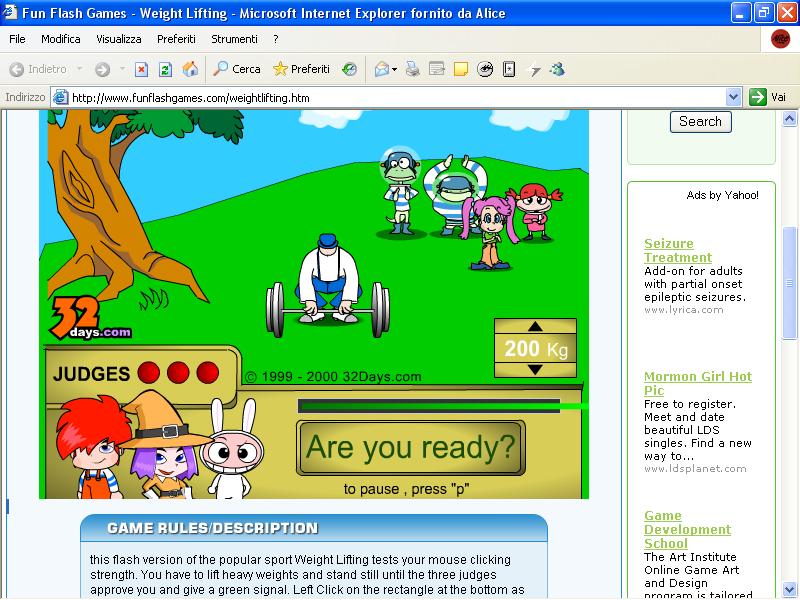The image size is (800, 600).
Task: Open the address bar URL dropdown
Action: click(x=734, y=97)
